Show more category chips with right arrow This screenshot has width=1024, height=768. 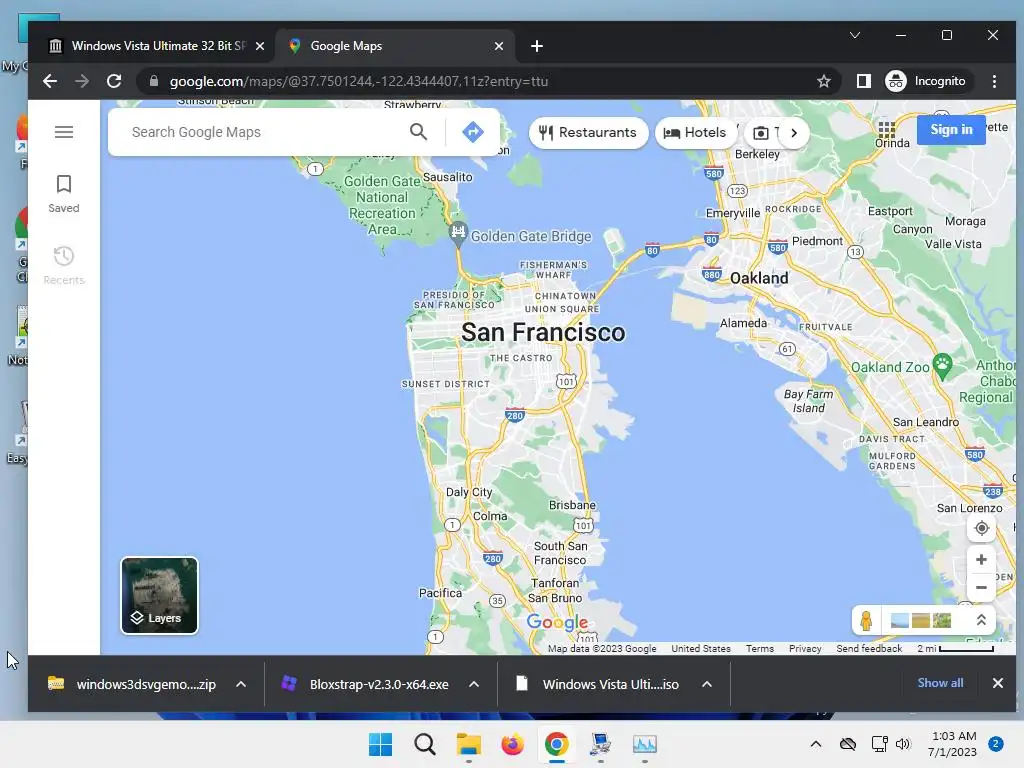[794, 133]
